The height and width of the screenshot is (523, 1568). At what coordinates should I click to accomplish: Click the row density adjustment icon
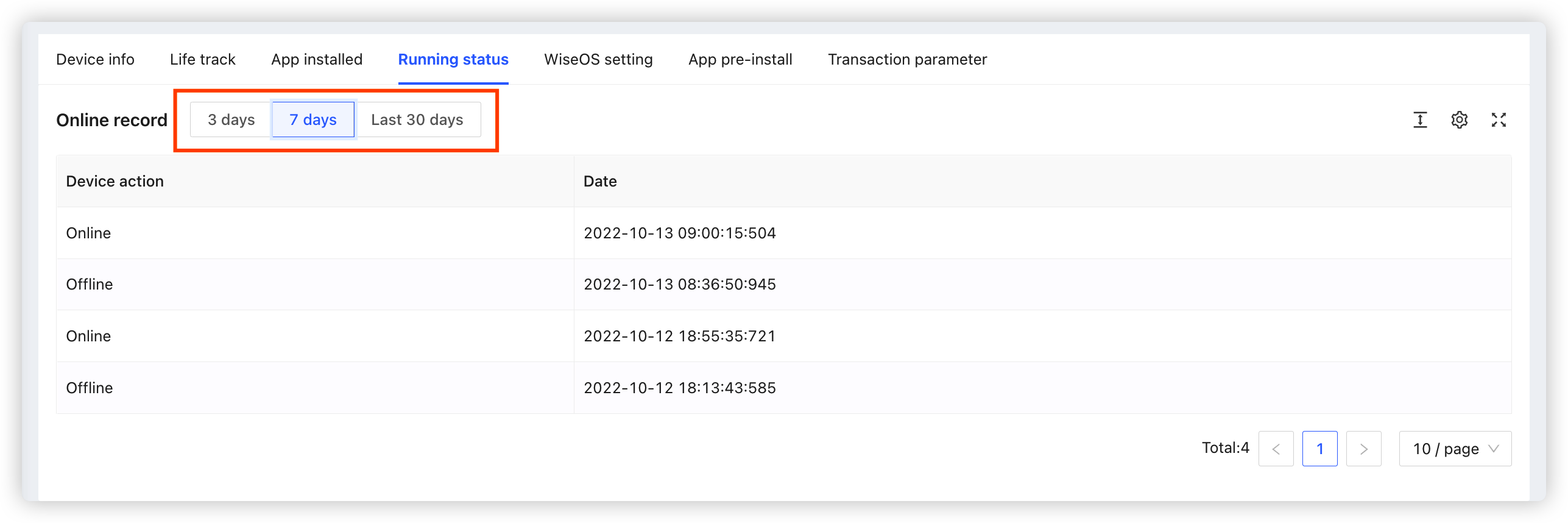coord(1419,119)
